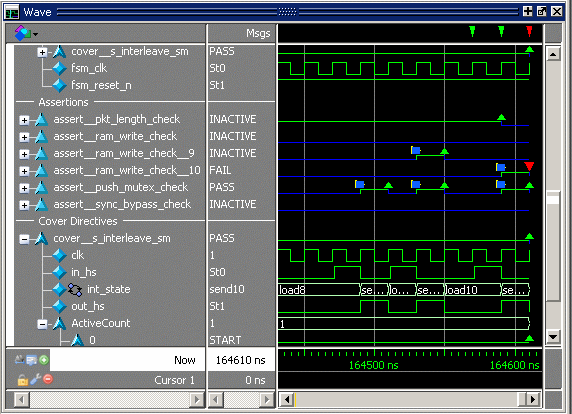Expand assert__pkt_length_check node
The image size is (572, 414).
pos(24,120)
